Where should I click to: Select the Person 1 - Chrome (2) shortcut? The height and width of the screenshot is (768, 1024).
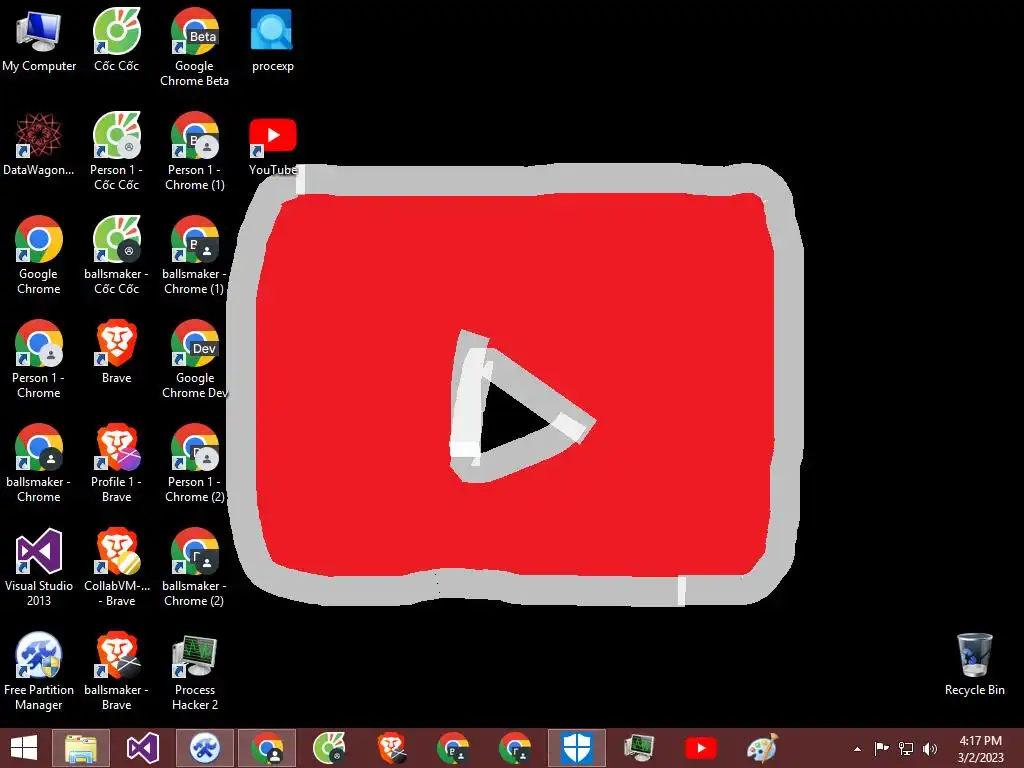(x=194, y=462)
